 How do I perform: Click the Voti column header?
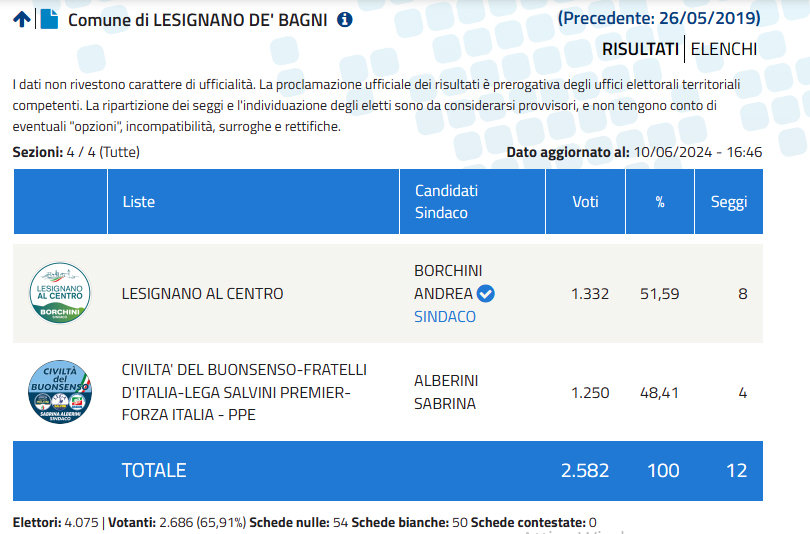click(585, 201)
